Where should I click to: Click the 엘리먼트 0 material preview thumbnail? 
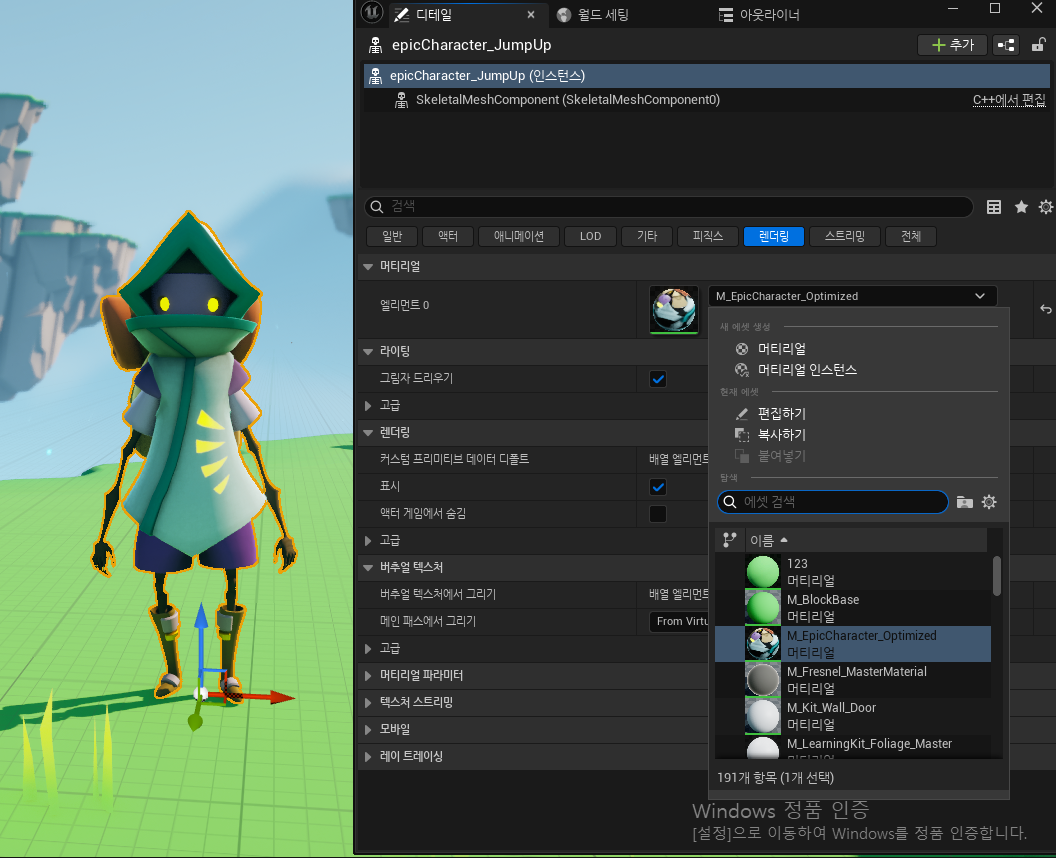point(673,309)
